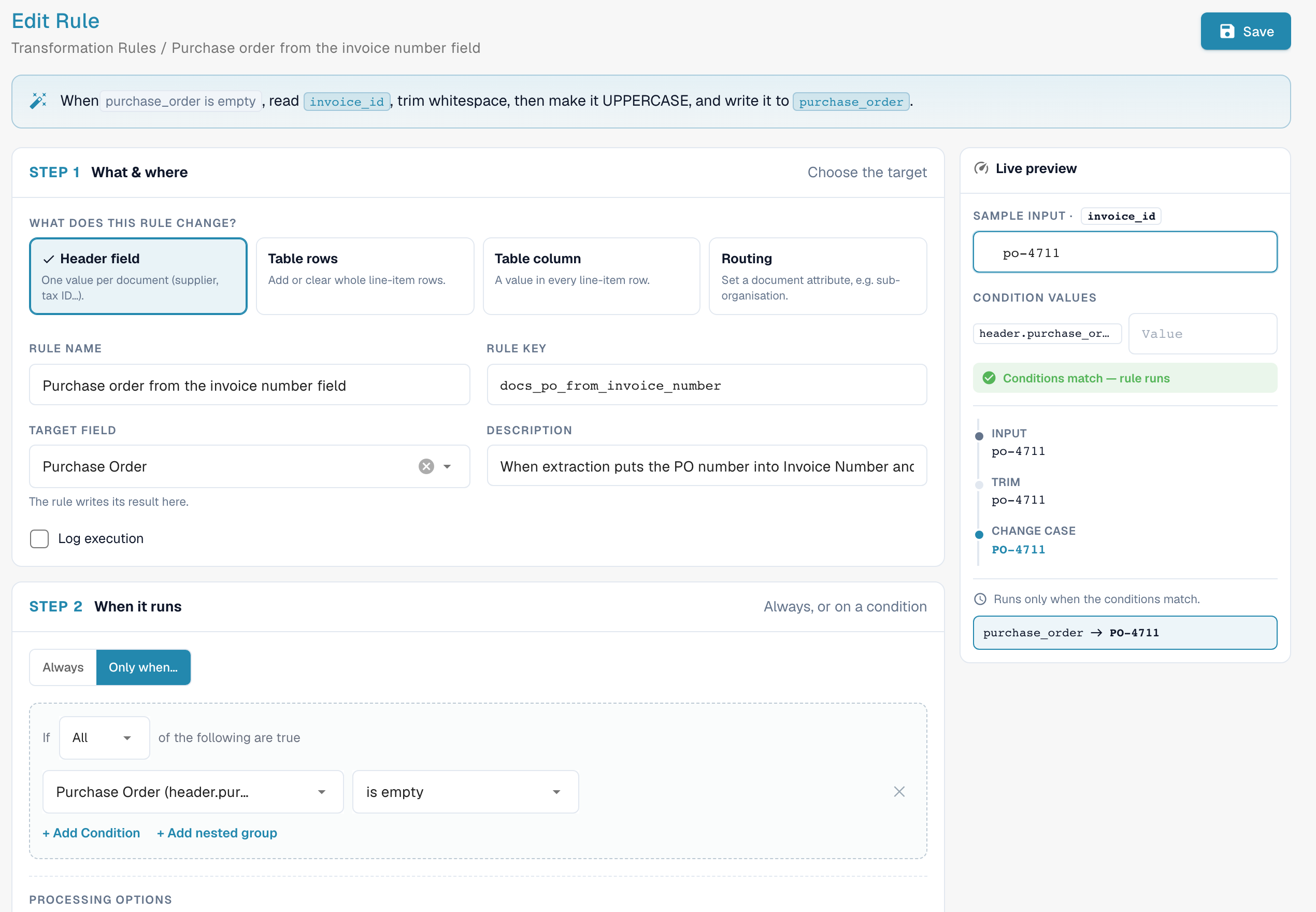The width and height of the screenshot is (1316, 912).
Task: Click into the Rule Key field
Action: coord(707,385)
